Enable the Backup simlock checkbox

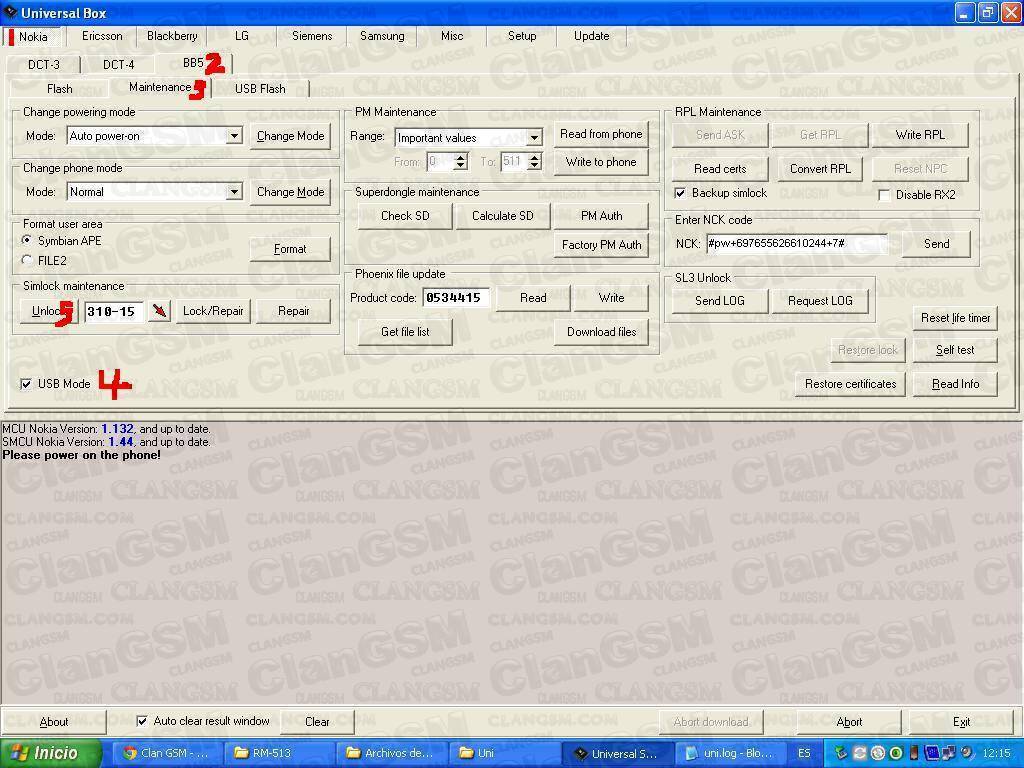[x=680, y=193]
